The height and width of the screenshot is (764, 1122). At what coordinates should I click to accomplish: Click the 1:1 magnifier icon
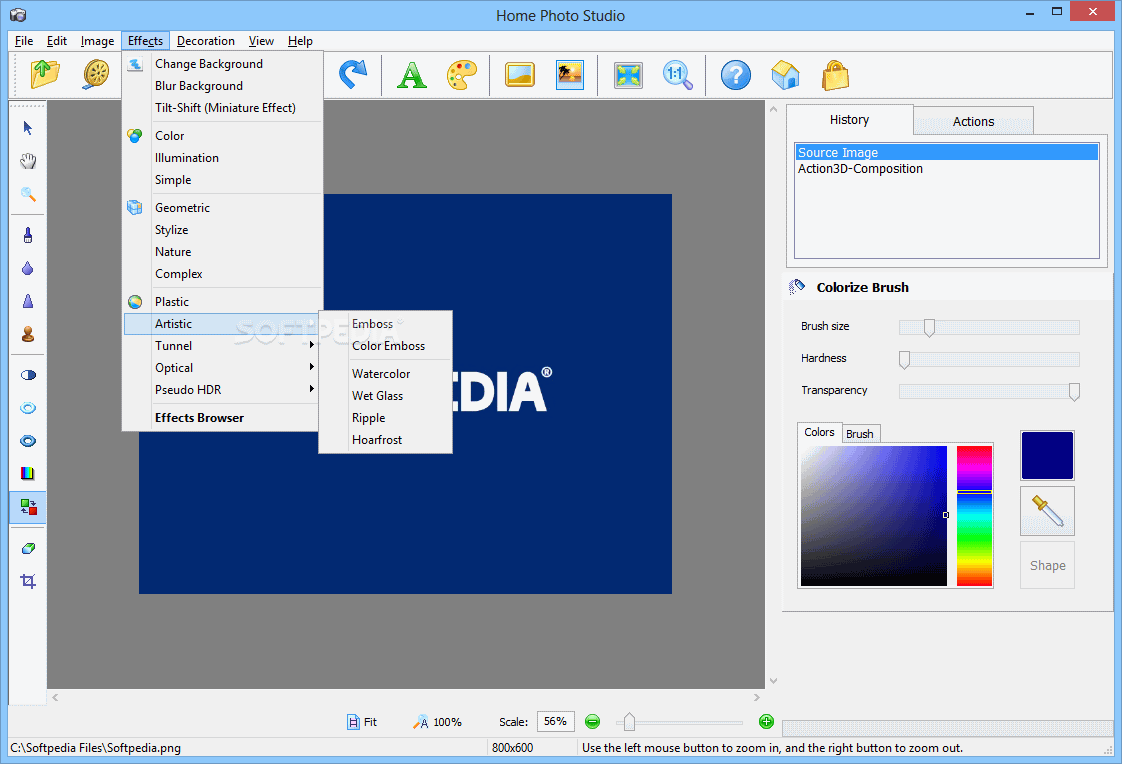(678, 75)
